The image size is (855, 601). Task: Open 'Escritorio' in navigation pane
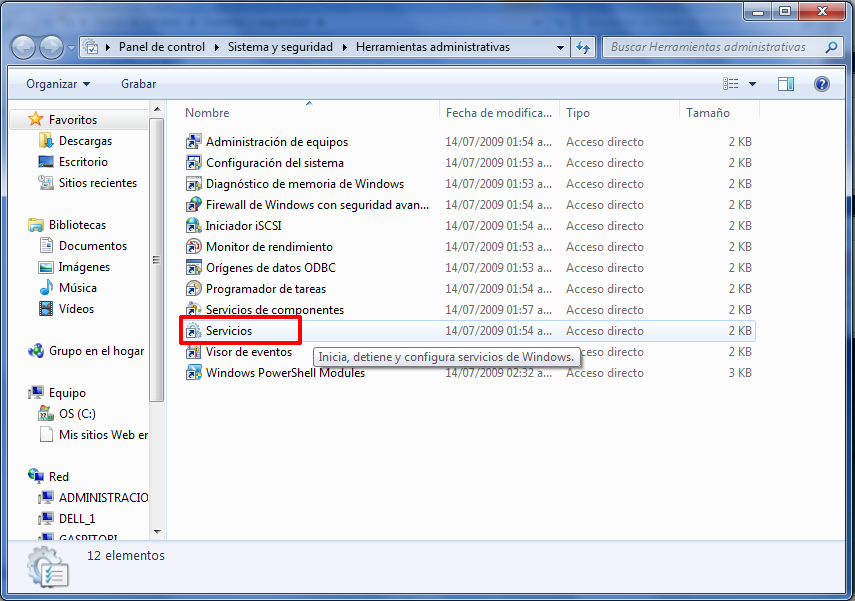tap(83, 161)
